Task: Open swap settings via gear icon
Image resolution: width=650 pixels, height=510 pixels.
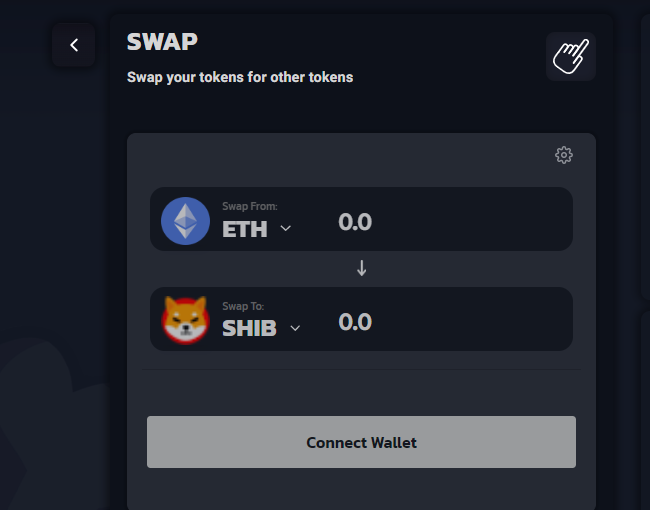Action: 564,155
